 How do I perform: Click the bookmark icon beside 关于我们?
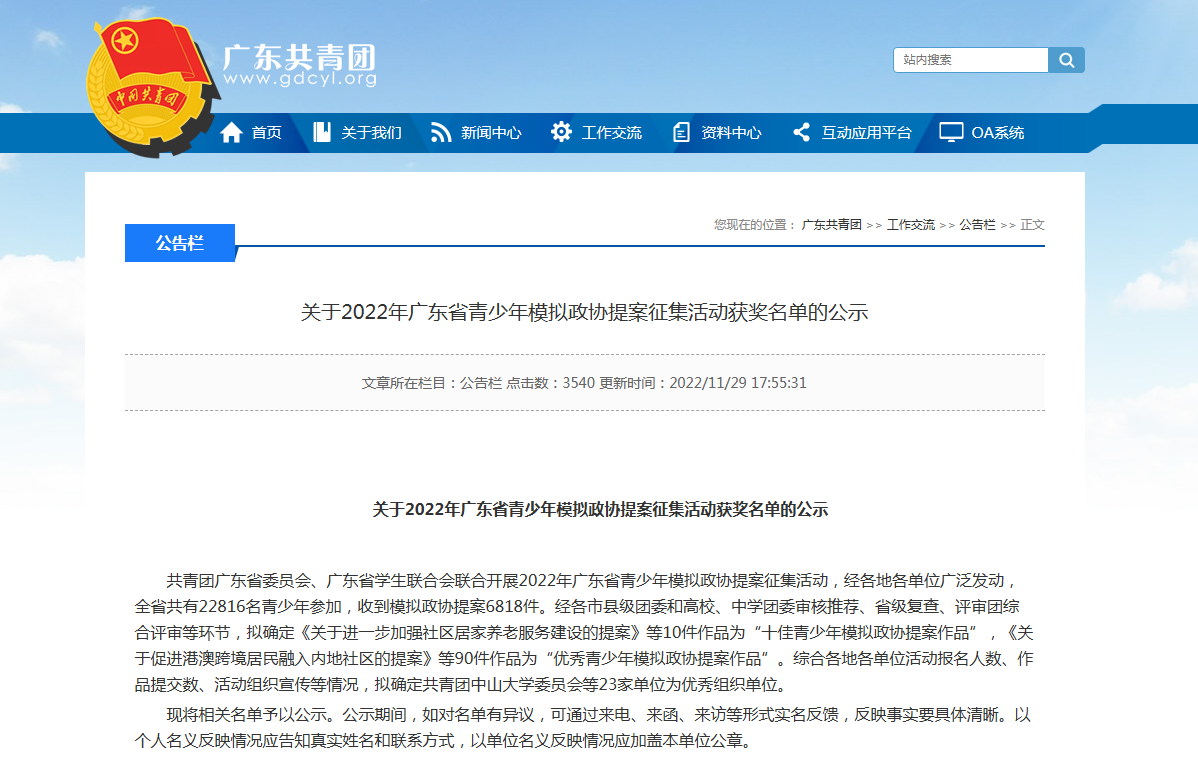click(321, 132)
